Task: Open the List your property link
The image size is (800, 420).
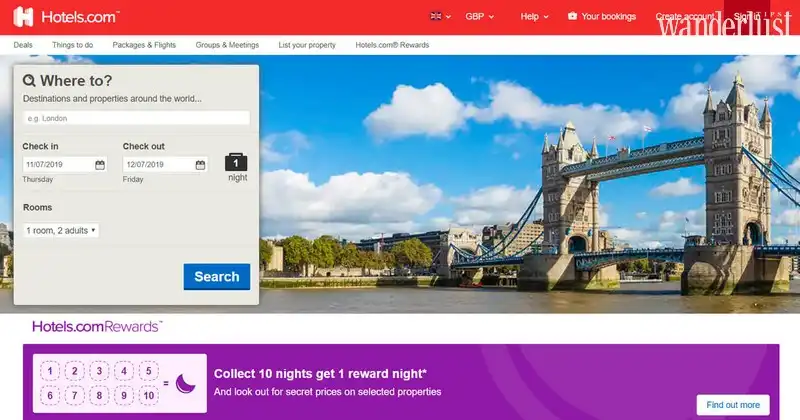Action: pos(307,45)
